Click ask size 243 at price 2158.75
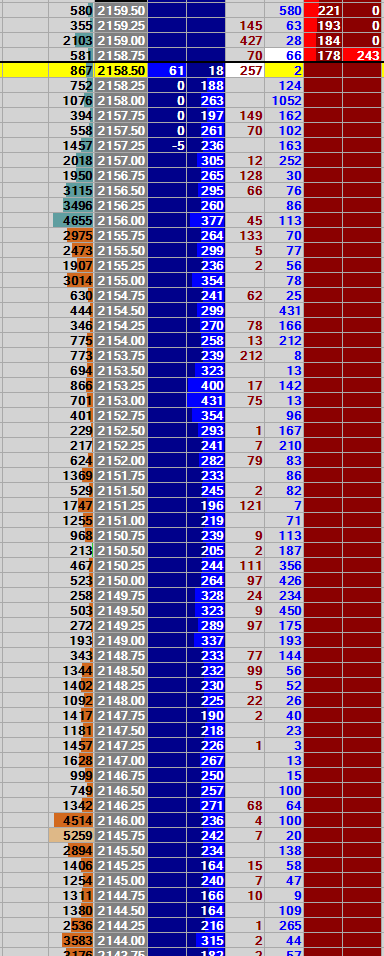384x956 pixels. coord(363,55)
